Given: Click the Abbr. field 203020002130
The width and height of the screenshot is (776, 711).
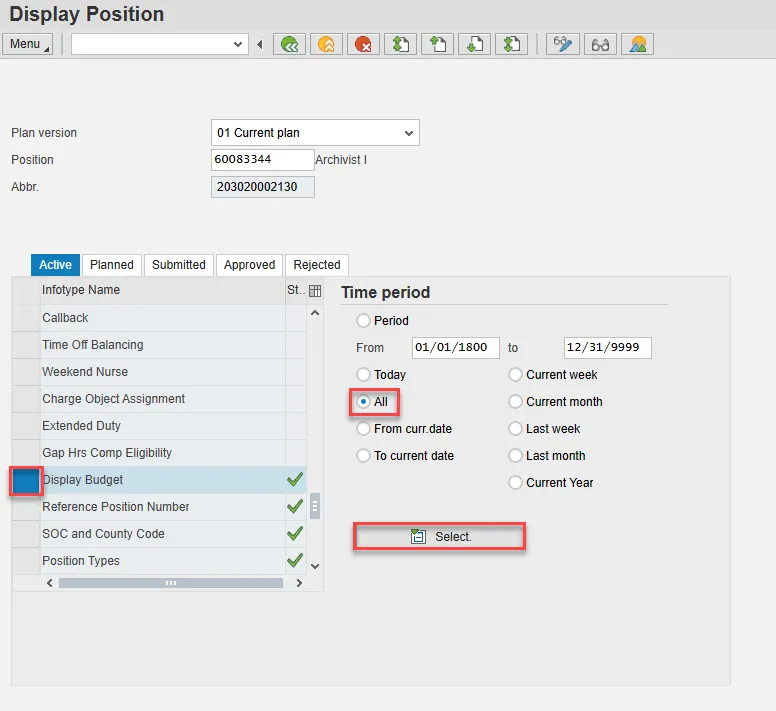Looking at the screenshot, I should tap(262, 187).
